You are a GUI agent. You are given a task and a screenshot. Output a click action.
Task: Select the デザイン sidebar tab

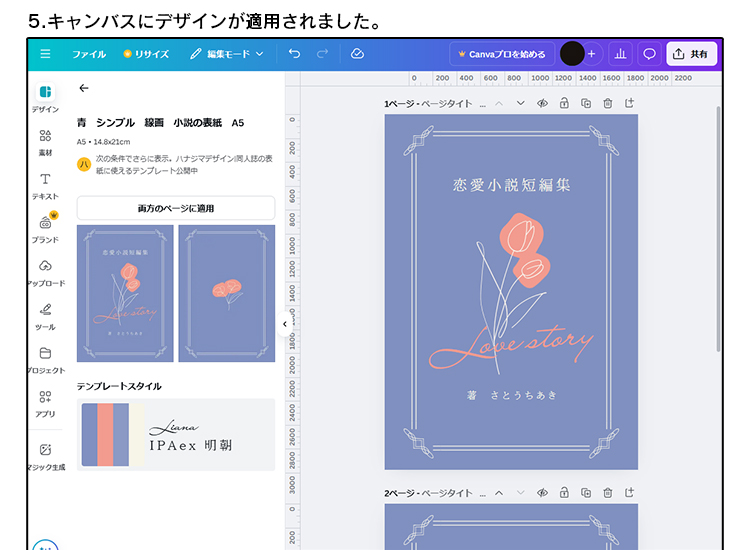coord(45,98)
